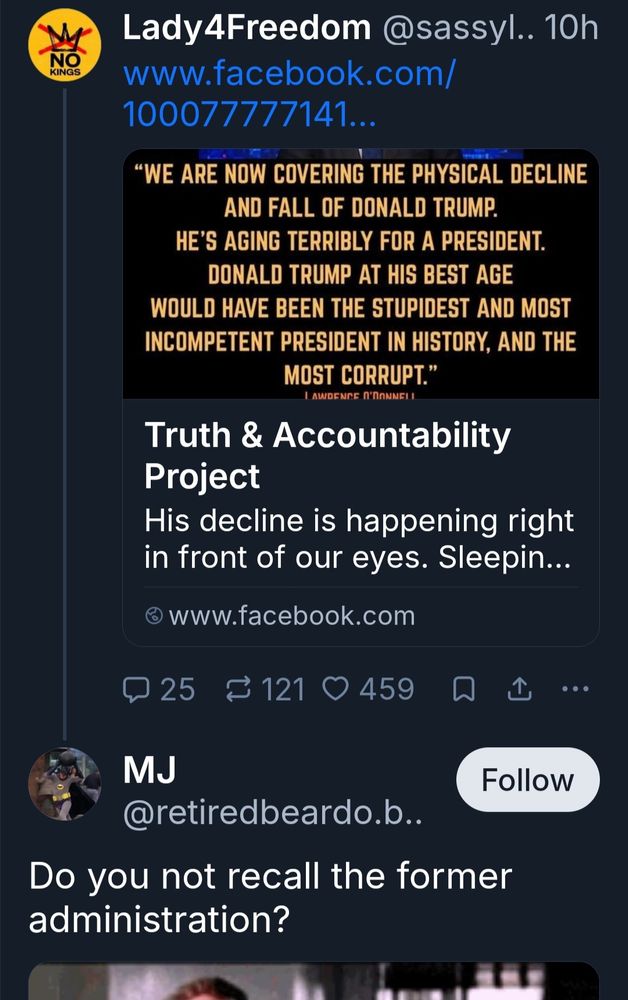Open the @retiredbeardo.b.. handle
The height and width of the screenshot is (1000, 628).
272,812
